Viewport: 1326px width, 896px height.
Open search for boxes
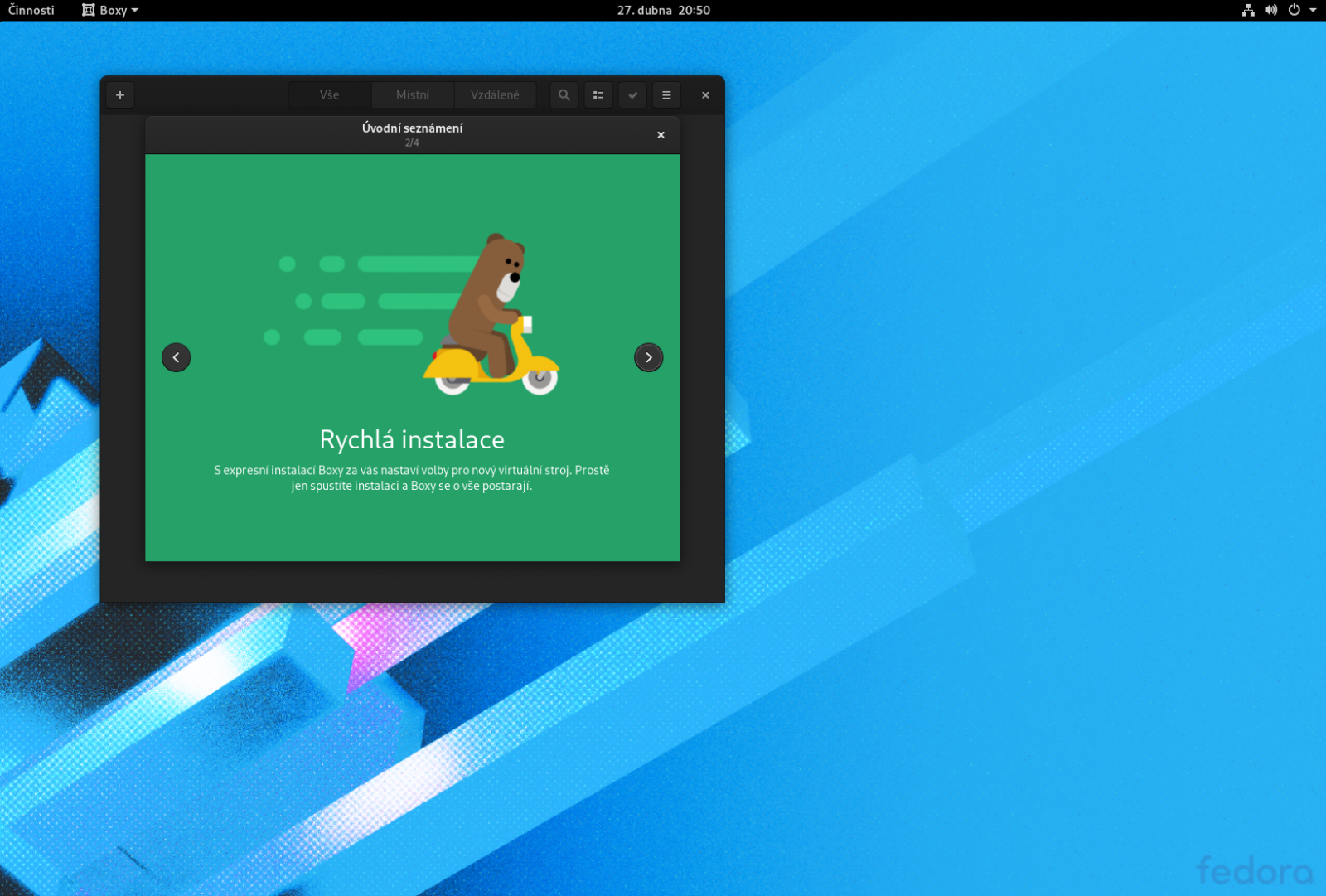click(564, 94)
